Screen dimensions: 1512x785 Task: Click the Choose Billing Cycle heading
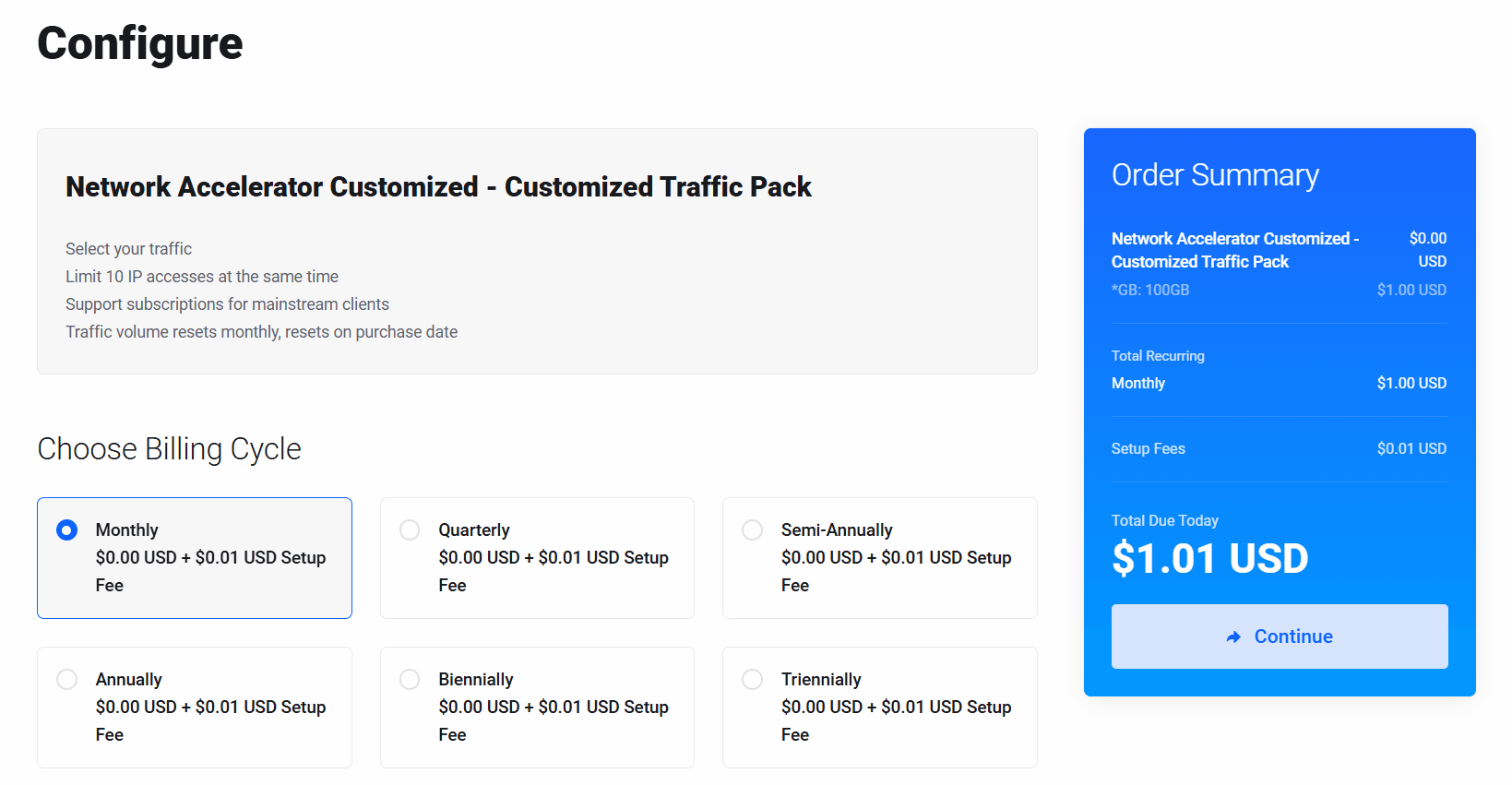169,449
